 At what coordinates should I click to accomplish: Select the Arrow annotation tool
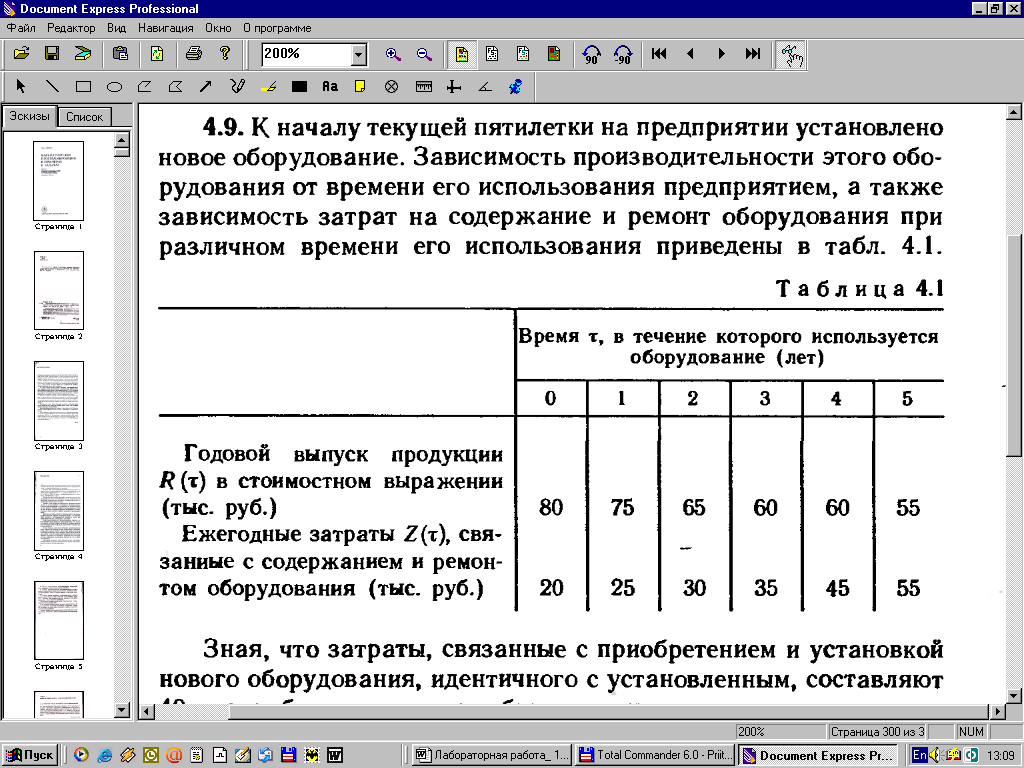[206, 86]
